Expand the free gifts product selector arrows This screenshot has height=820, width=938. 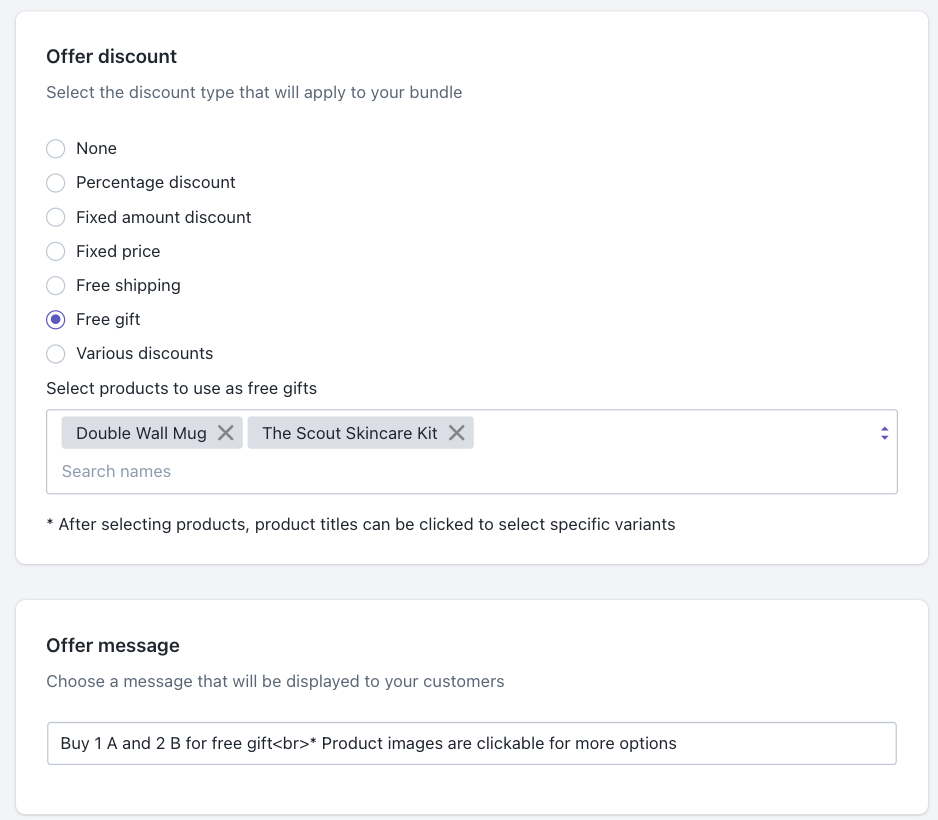click(x=884, y=433)
